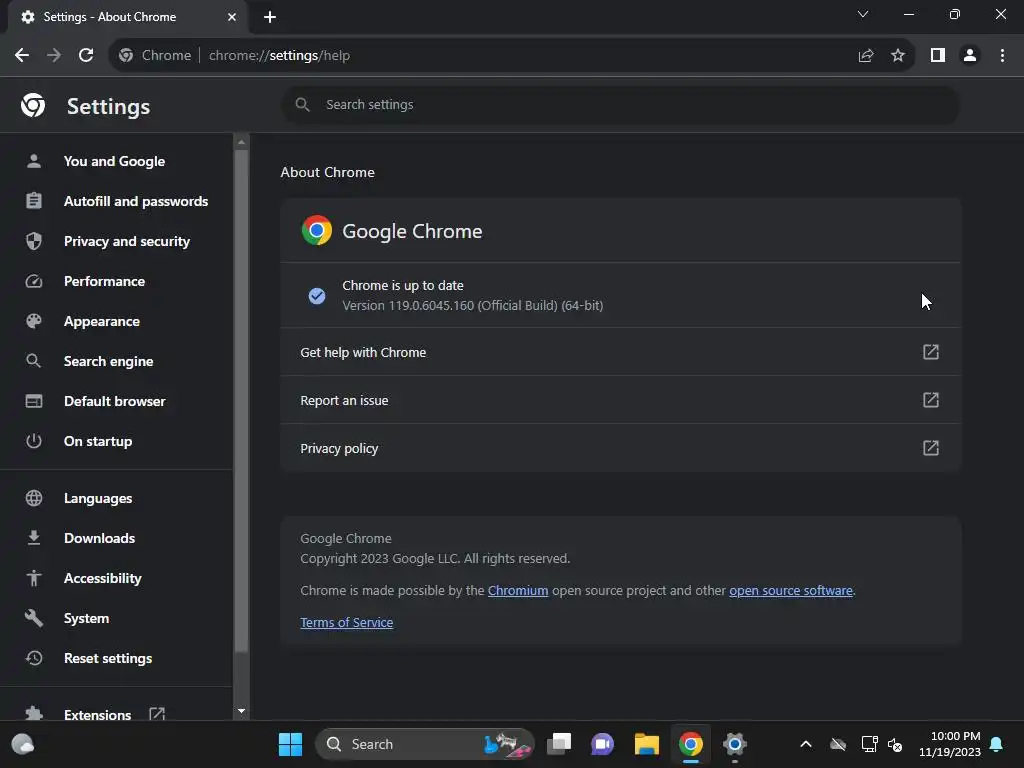Open Autofill and passwords section

coord(116,201)
